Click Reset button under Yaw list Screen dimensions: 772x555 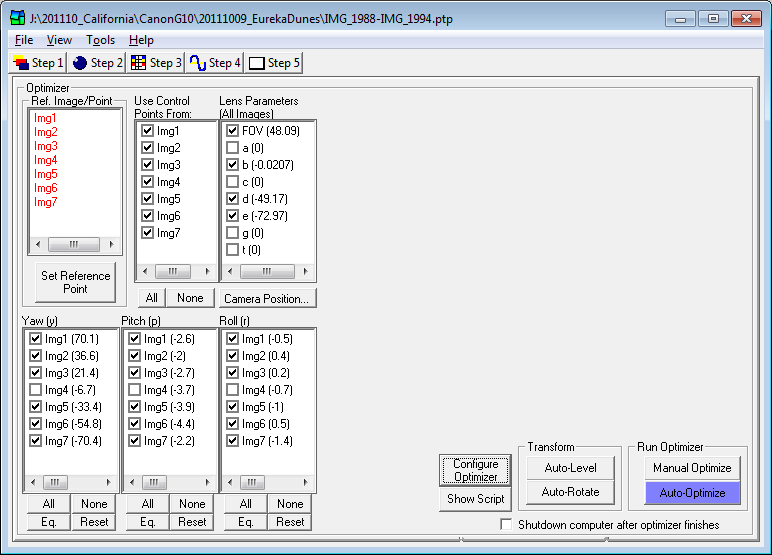(x=94, y=522)
